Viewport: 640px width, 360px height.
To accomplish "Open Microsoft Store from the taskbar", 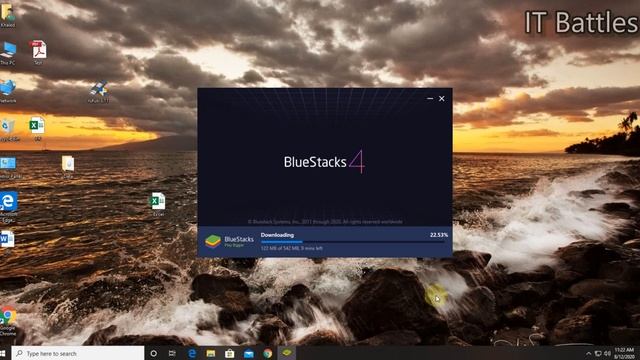I will 229,353.
